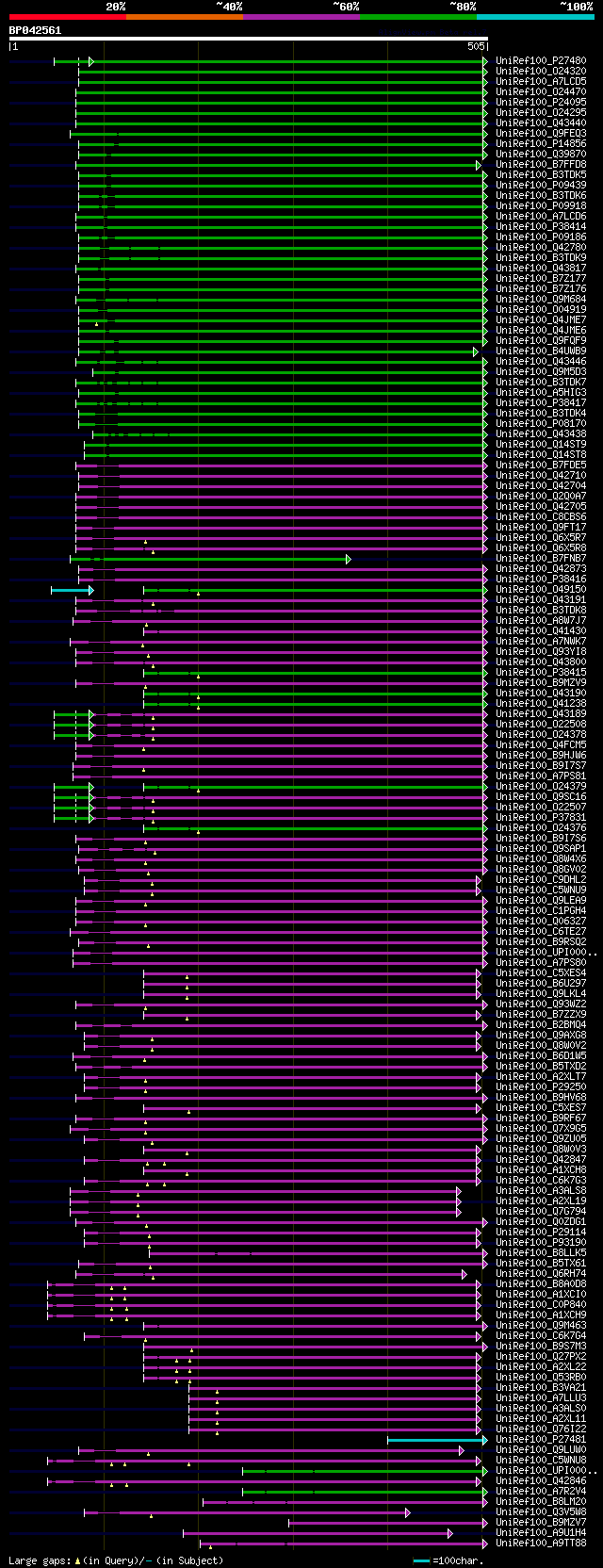Choose the UniRef100_Q9M5D3 hit

[541, 372]
